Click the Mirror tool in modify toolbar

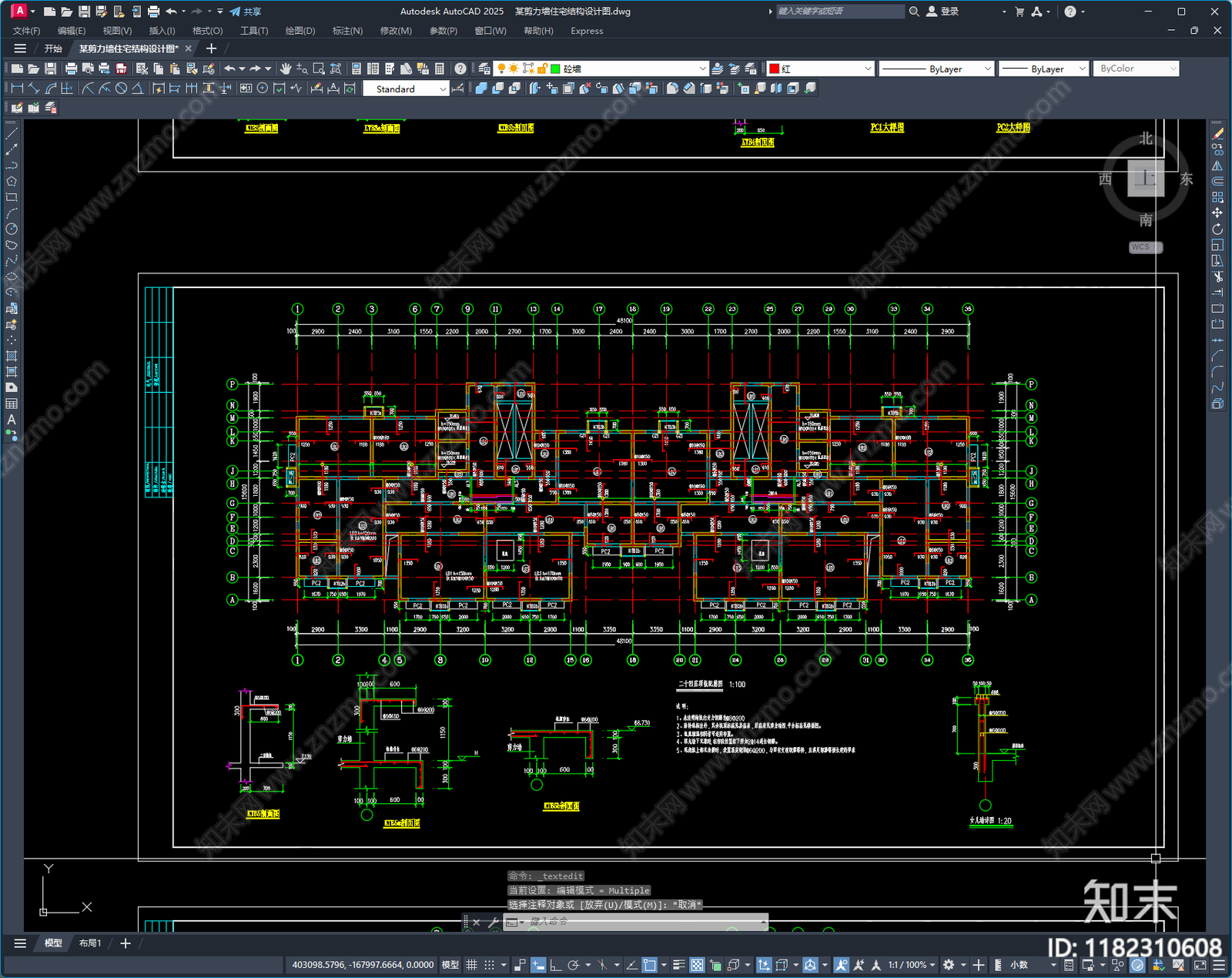pyautogui.click(x=1217, y=166)
